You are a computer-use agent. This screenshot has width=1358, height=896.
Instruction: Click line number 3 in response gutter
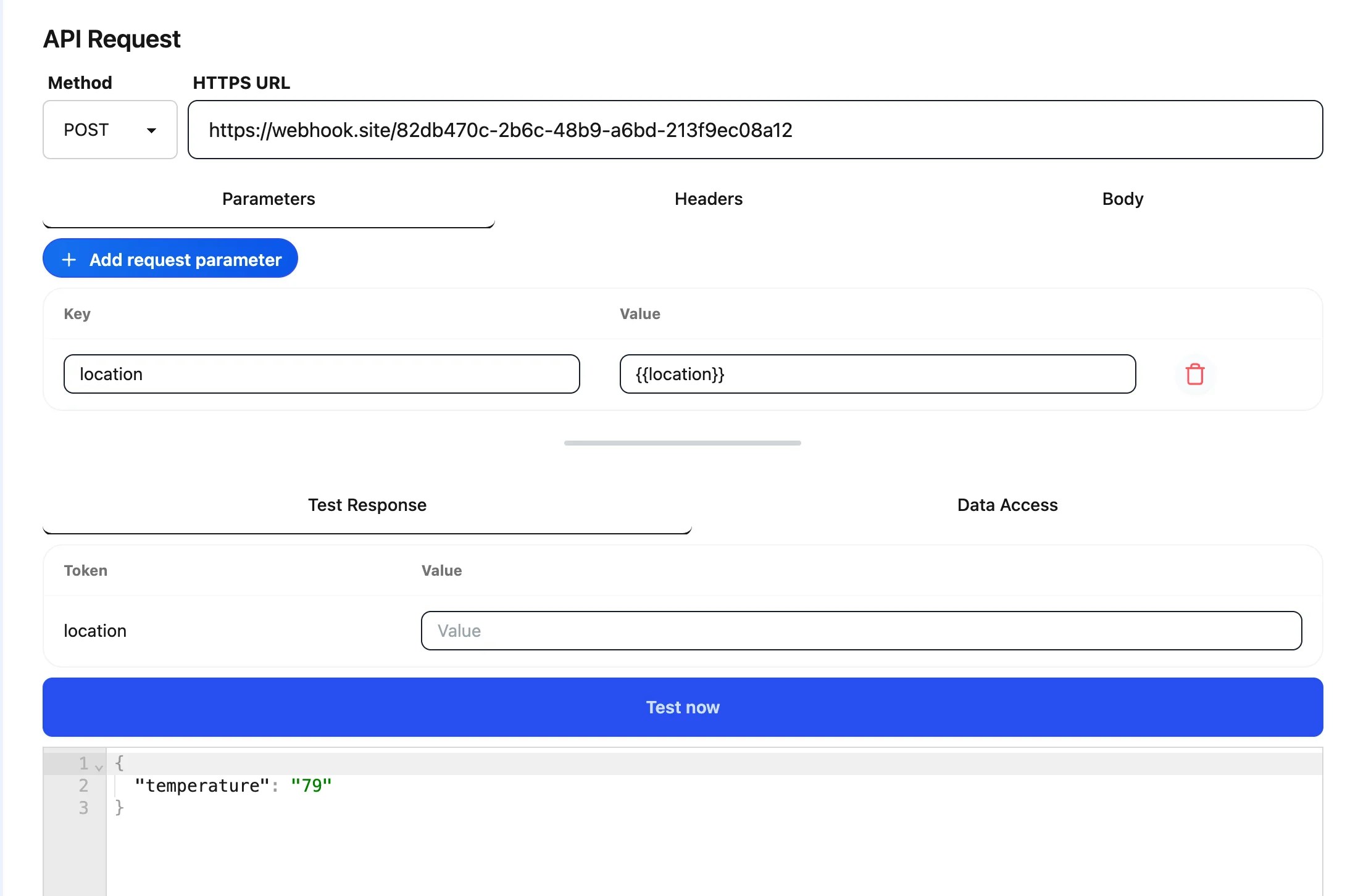83,808
